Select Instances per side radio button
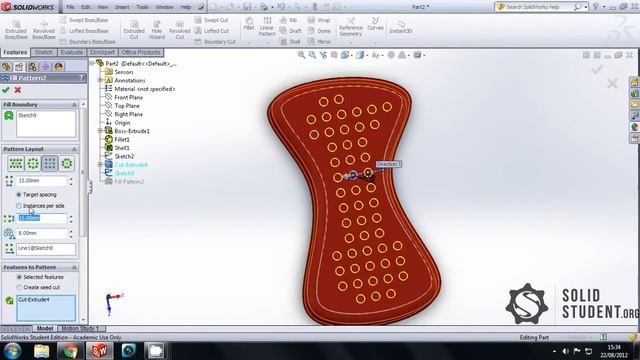 19,206
